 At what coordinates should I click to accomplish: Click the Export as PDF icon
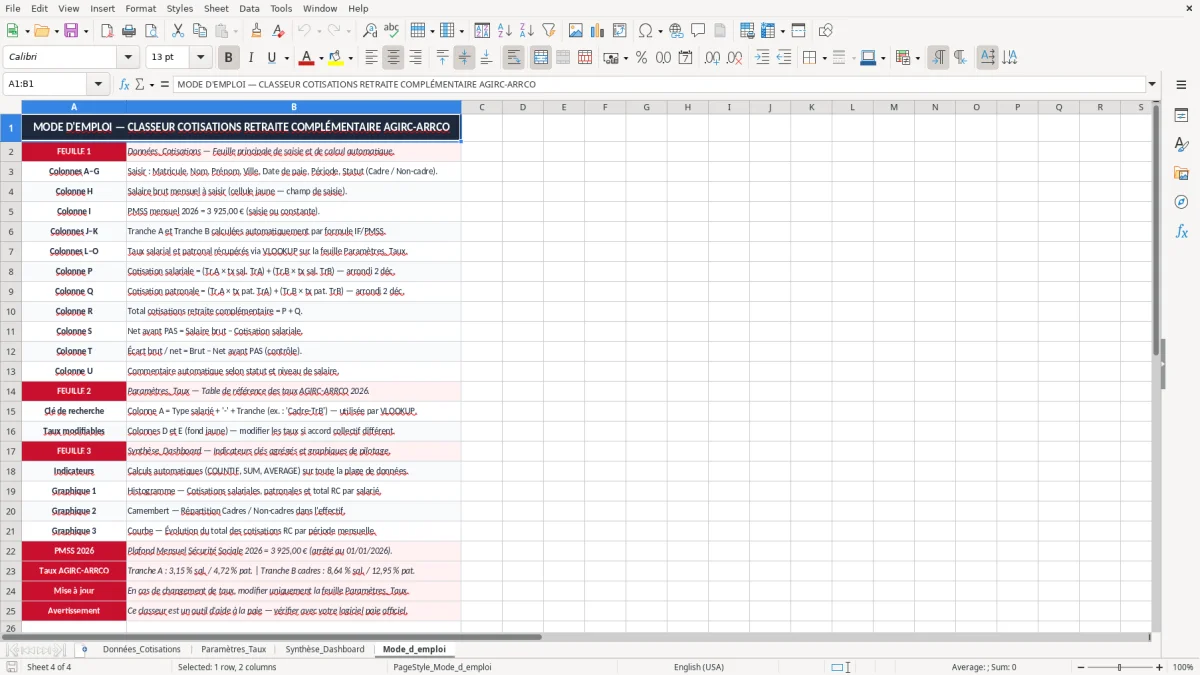click(107, 31)
